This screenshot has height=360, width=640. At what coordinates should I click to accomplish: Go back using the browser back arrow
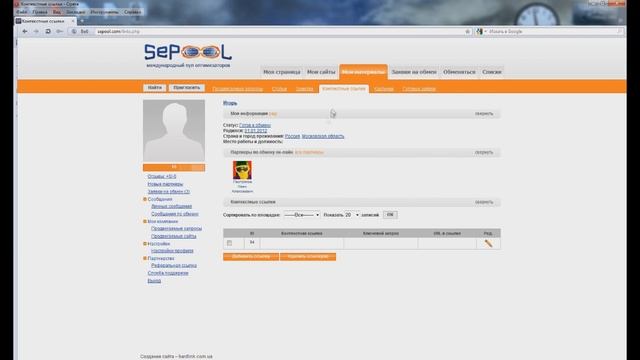pyautogui.click(x=25, y=31)
